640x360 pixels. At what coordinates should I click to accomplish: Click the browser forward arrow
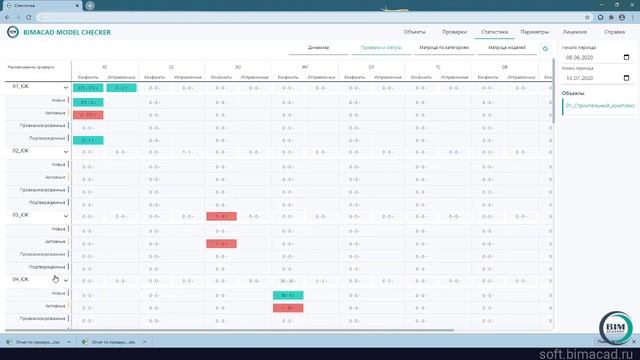click(x=18, y=17)
